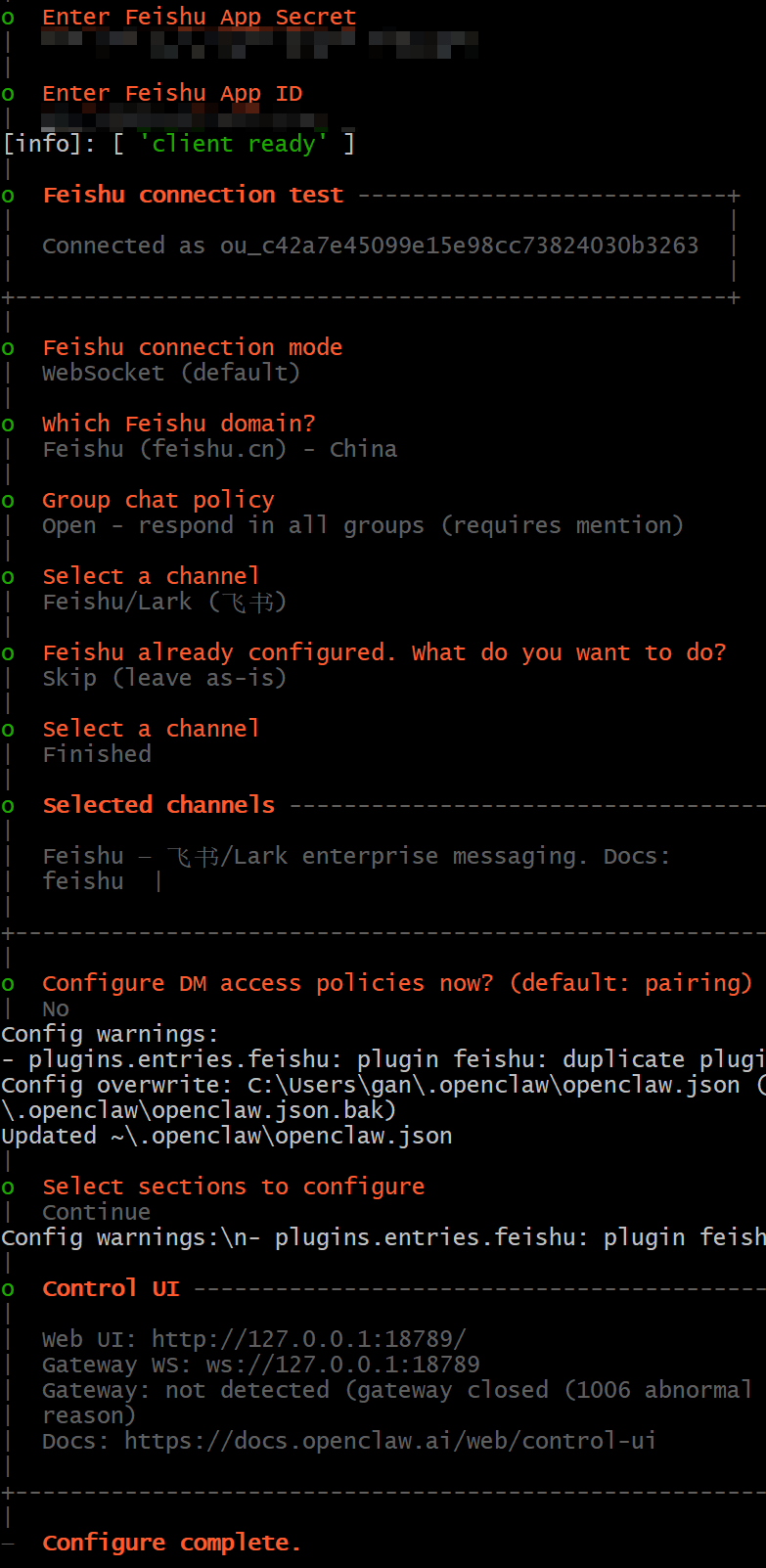766x1568 pixels.
Task: Click the step marker beside Feishu connection test
Action: tap(8, 196)
